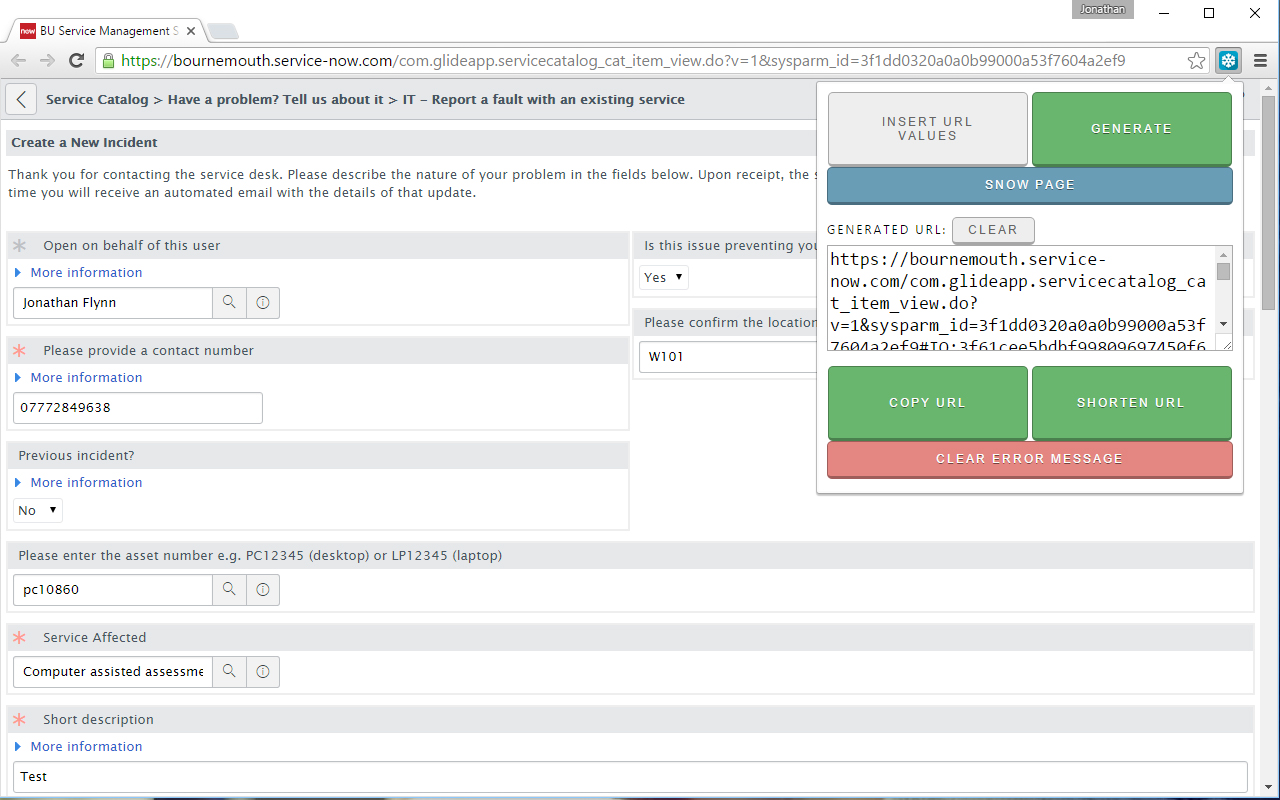The width and height of the screenshot is (1280, 800).
Task: Show info for Jonathan Flynn user field
Action: point(263,302)
